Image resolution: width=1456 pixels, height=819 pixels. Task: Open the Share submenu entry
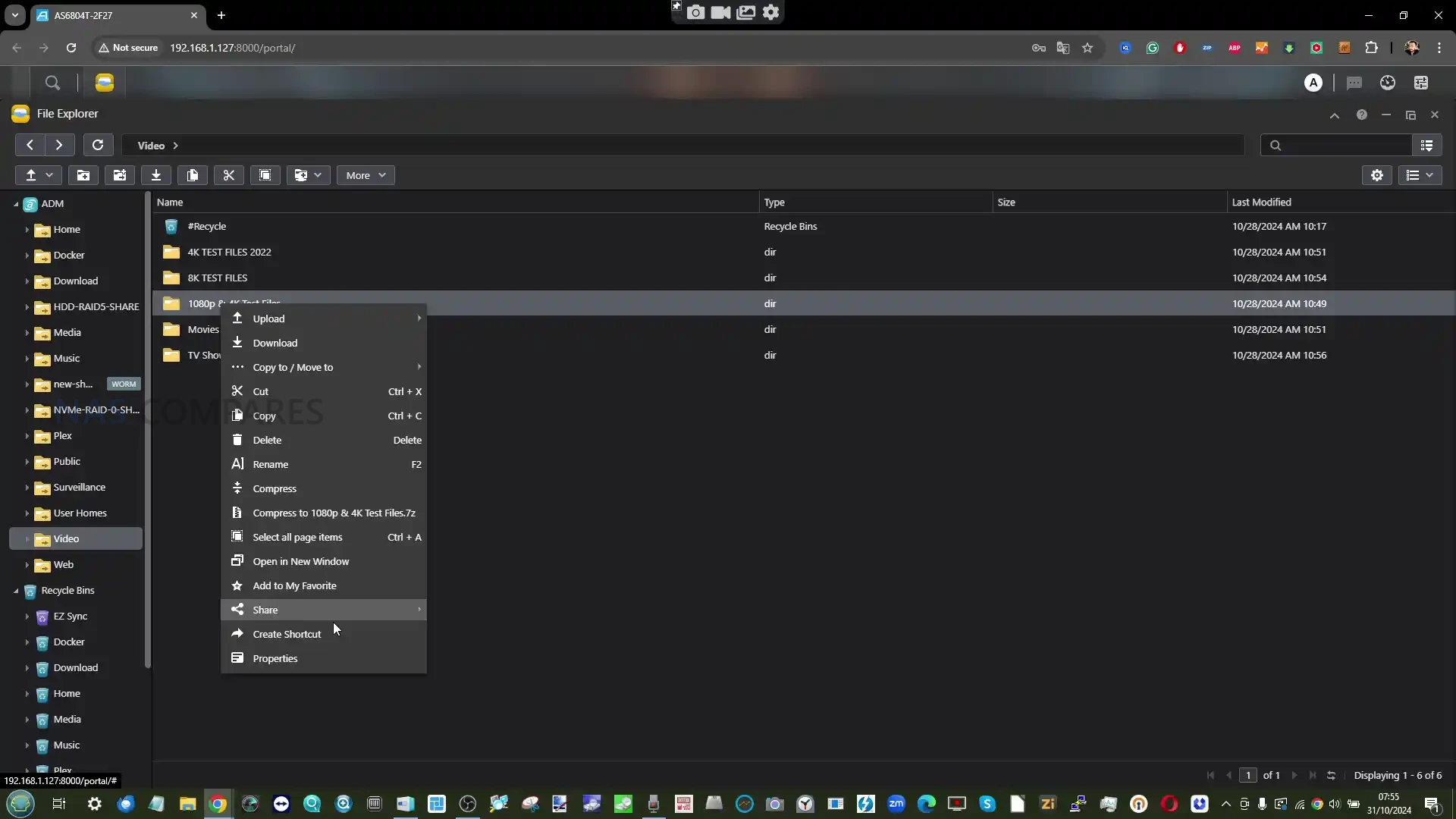[x=265, y=610]
